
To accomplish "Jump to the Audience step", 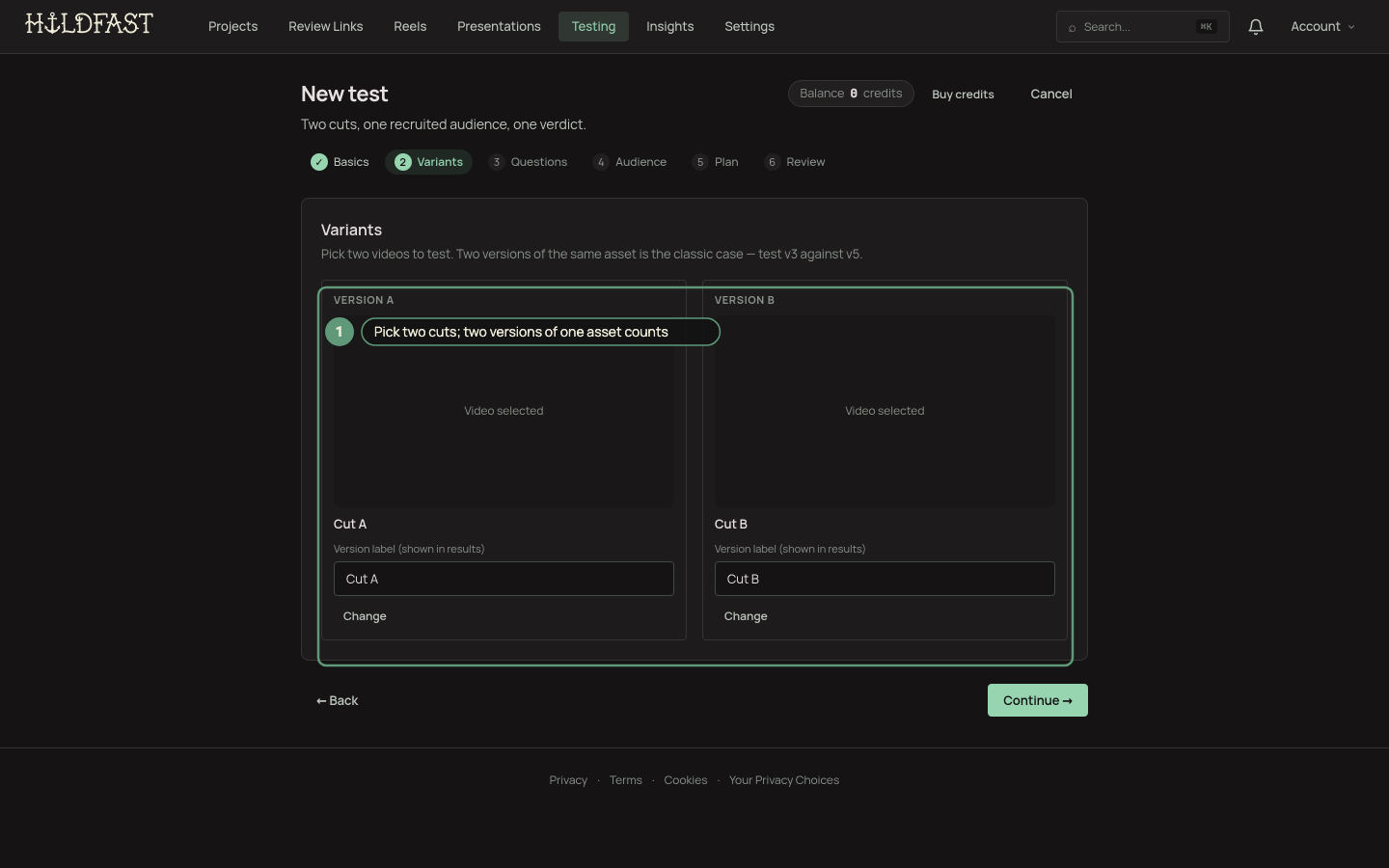I will pos(630,162).
